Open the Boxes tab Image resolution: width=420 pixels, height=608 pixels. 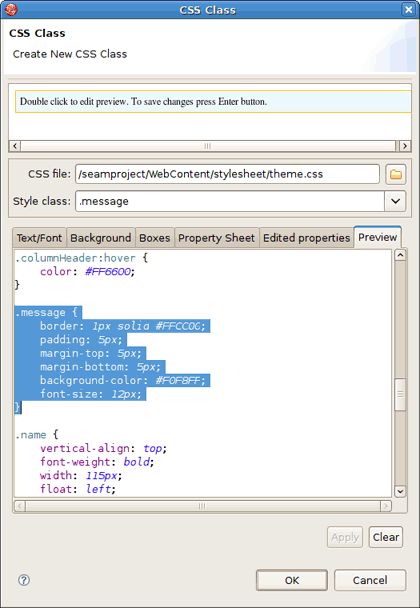[154, 238]
